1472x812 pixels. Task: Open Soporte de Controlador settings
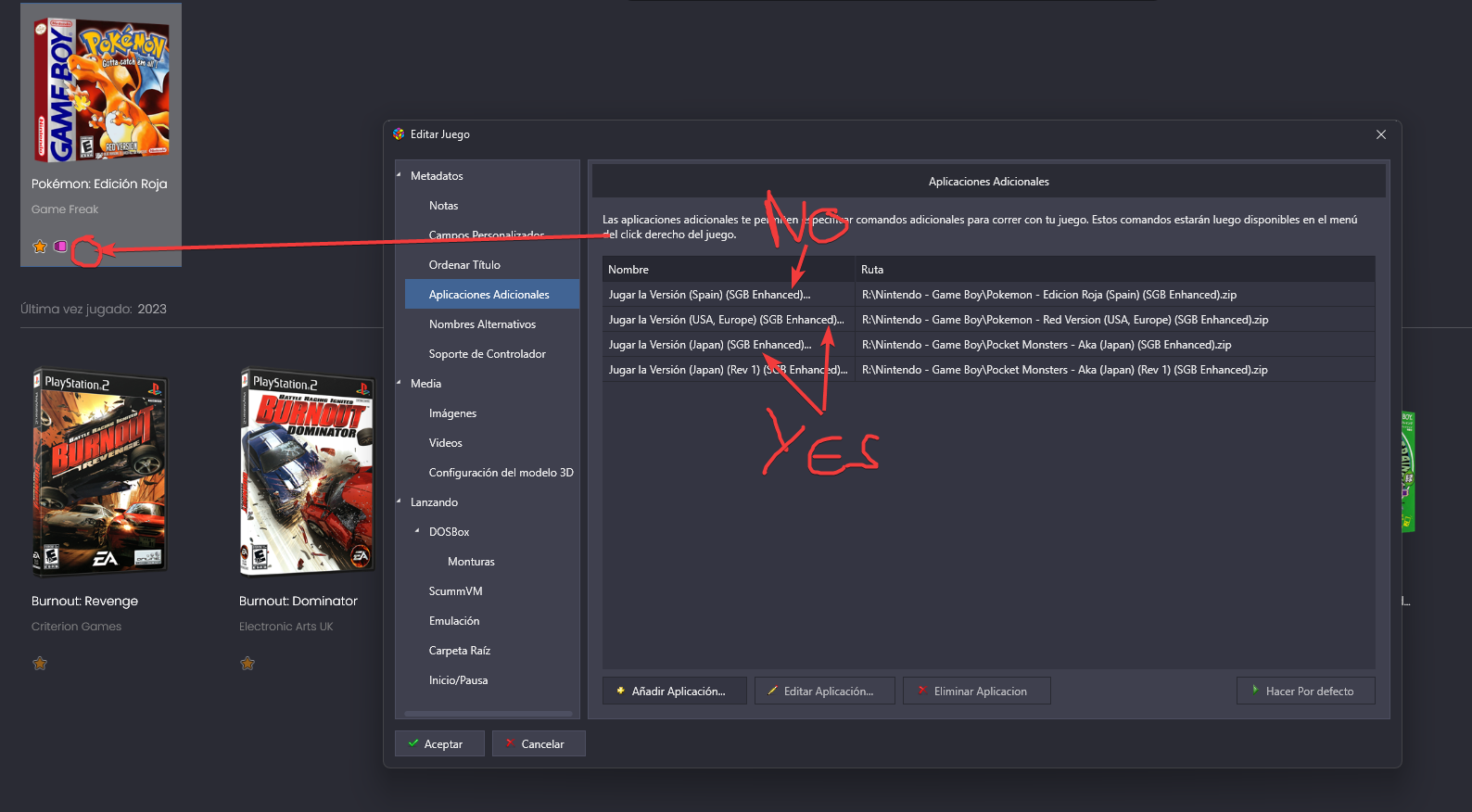[x=487, y=354]
